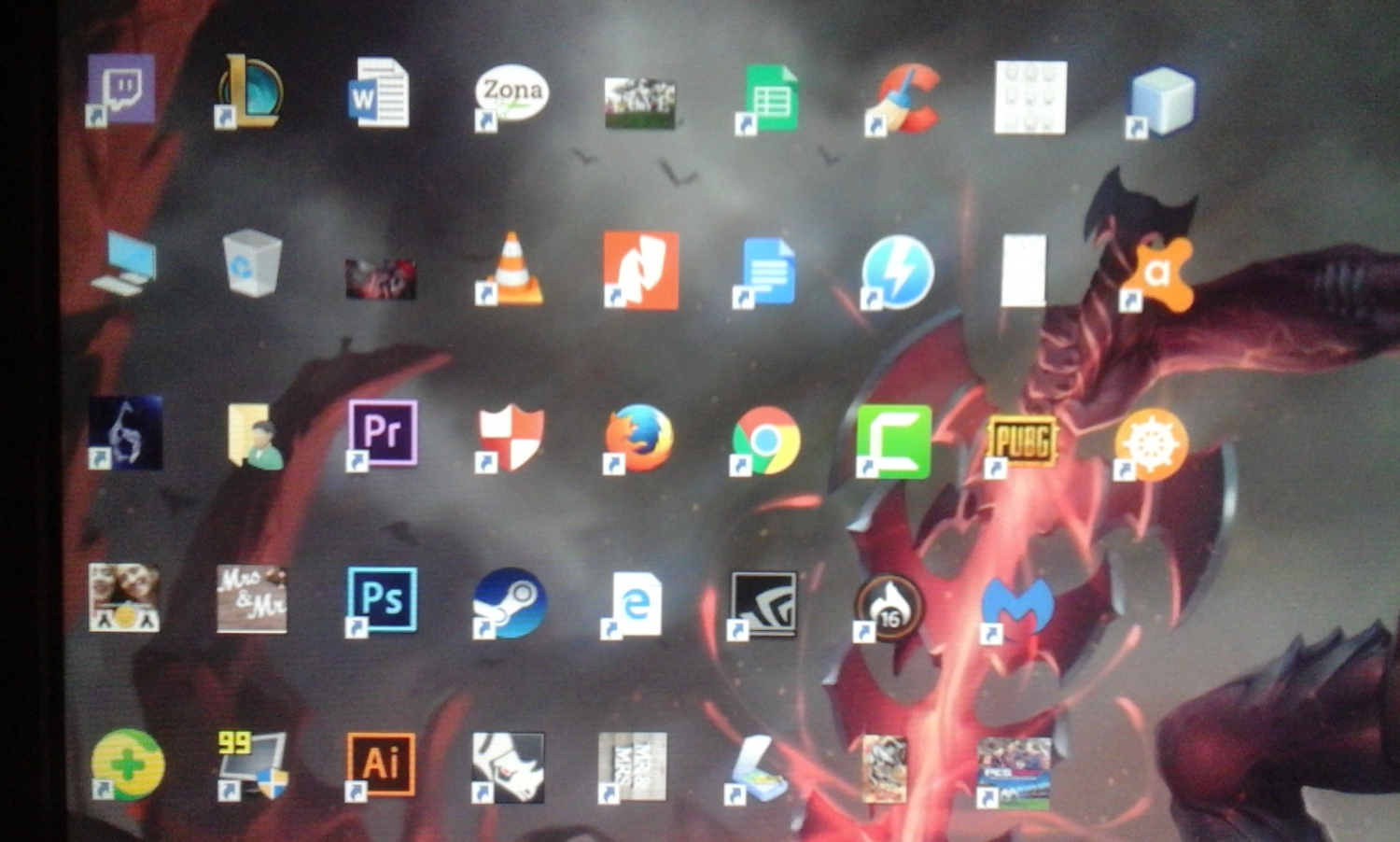Launch the flame 16 burning studio shortcut
The image size is (1400, 842).
888,609
